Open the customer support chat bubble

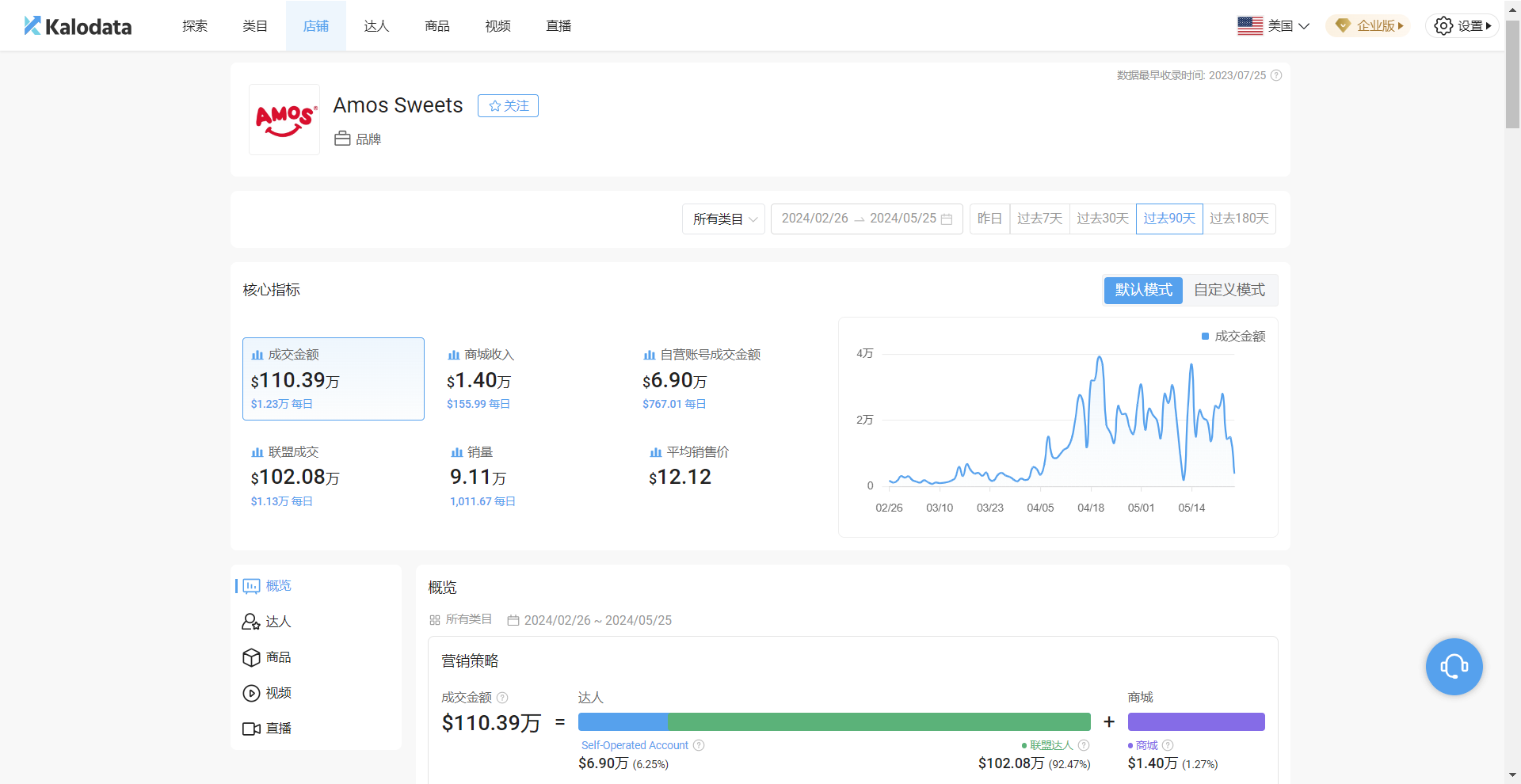click(x=1454, y=667)
